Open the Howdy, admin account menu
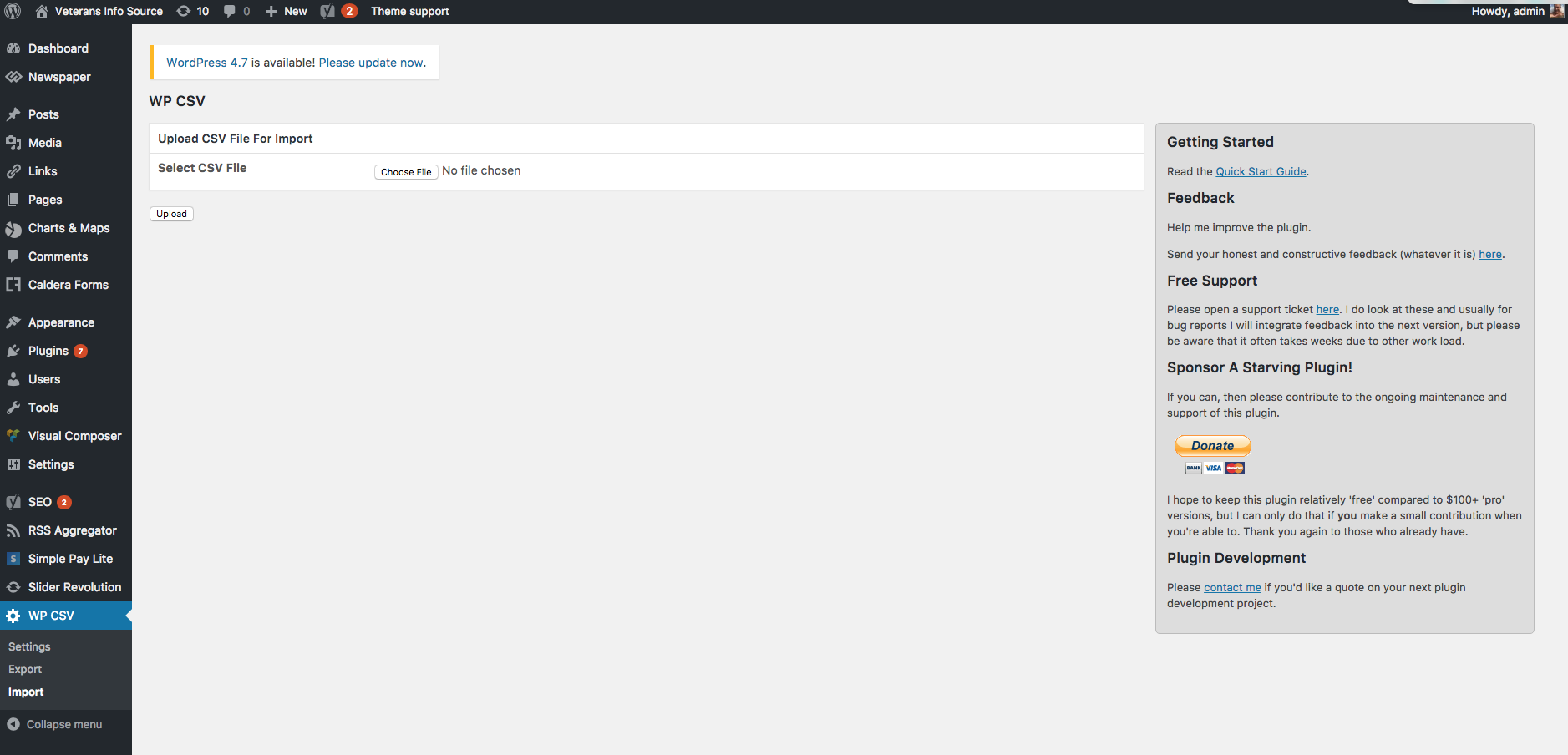The height and width of the screenshot is (755, 1568). 1517,11
